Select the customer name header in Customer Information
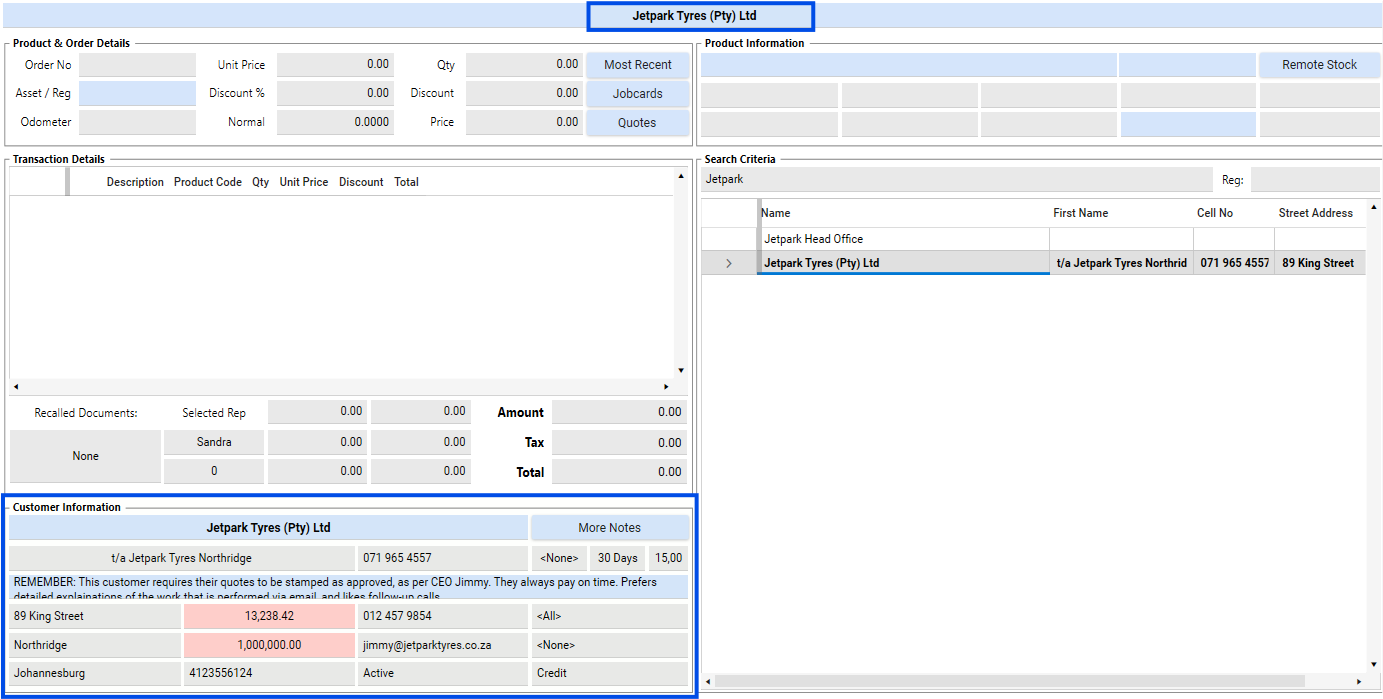The image size is (1383, 699). 269,528
